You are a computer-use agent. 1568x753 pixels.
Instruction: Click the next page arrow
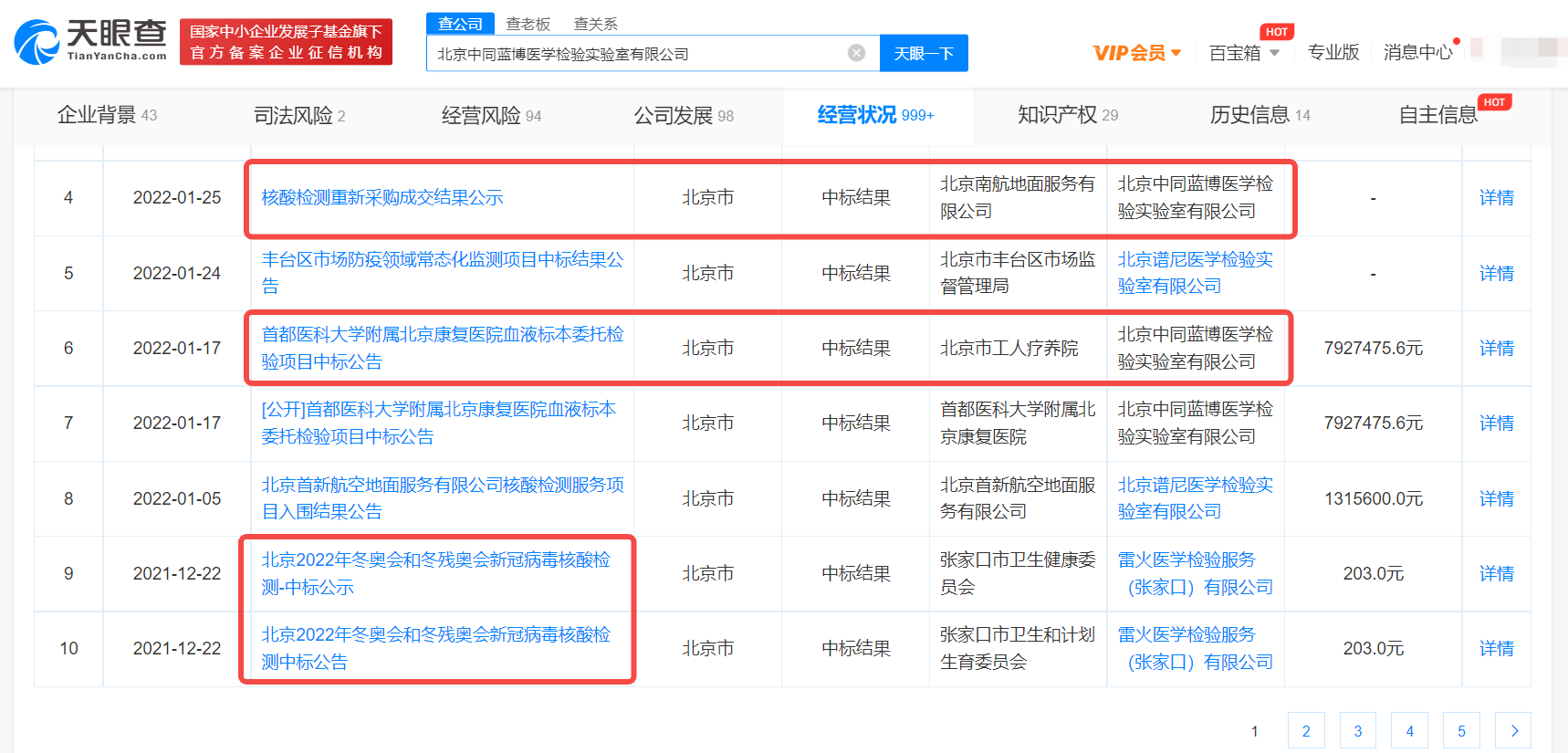pyautogui.click(x=1513, y=731)
